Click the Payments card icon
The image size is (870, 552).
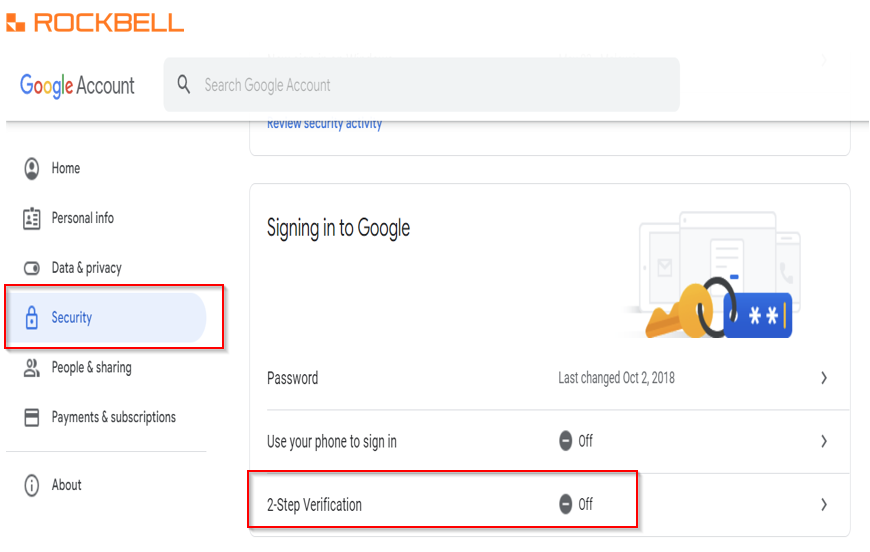32,417
